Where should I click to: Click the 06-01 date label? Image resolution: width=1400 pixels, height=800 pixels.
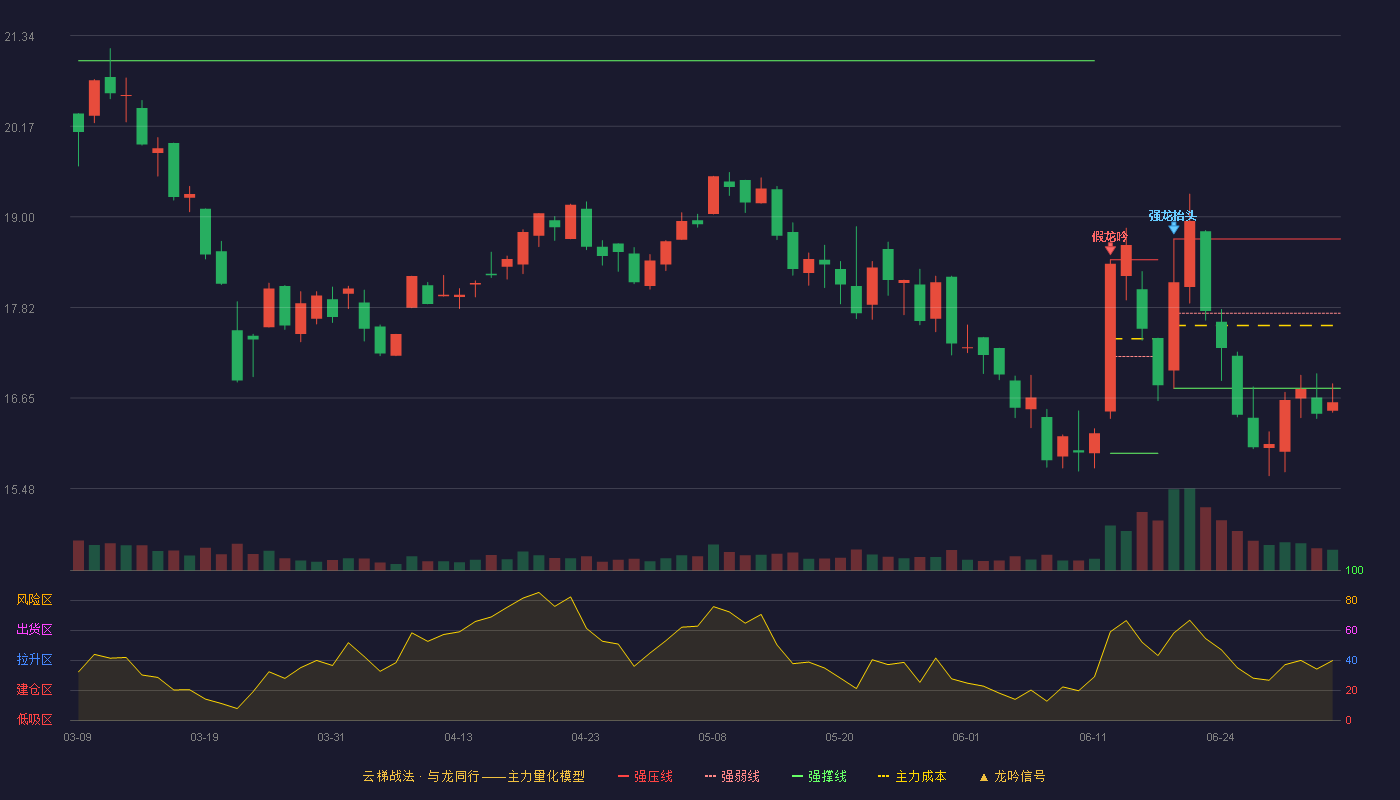click(966, 737)
